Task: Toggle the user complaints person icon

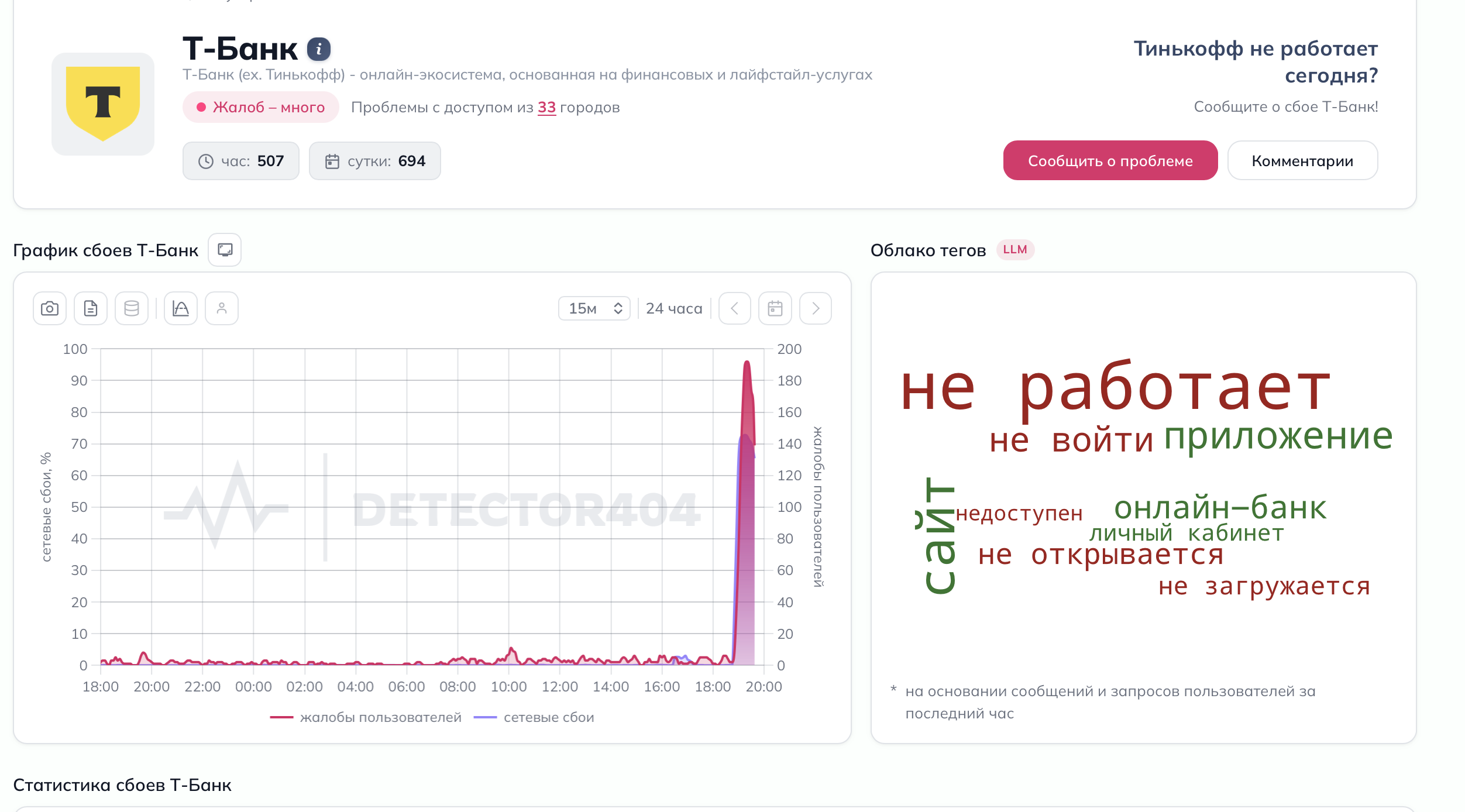Action: tap(222, 308)
